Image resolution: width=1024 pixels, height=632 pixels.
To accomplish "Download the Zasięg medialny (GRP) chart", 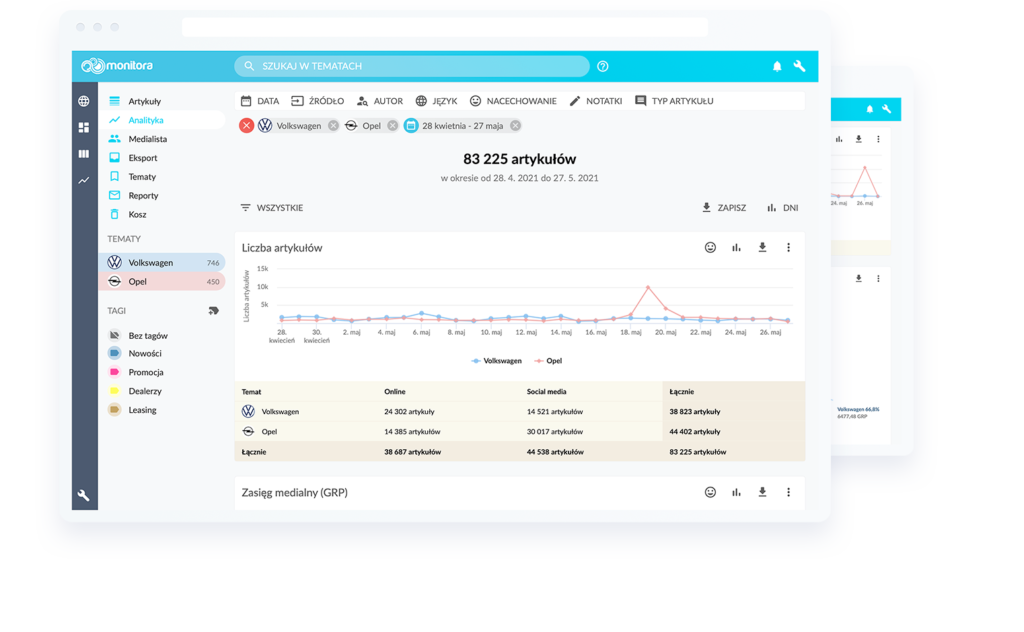I will (762, 492).
